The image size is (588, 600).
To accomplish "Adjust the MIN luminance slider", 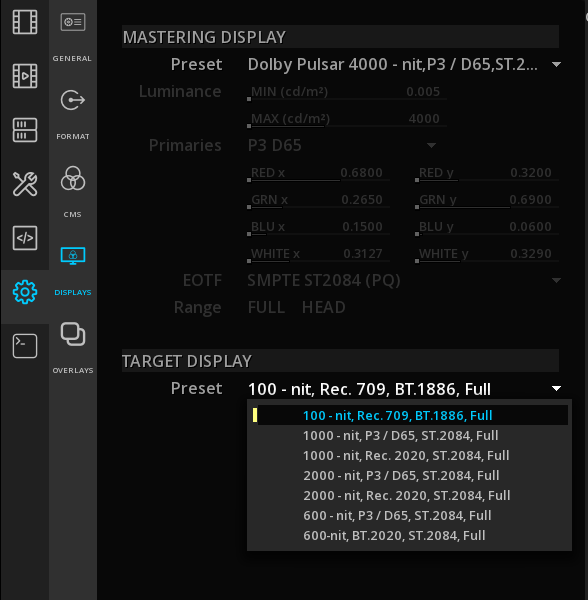I will (x=347, y=92).
